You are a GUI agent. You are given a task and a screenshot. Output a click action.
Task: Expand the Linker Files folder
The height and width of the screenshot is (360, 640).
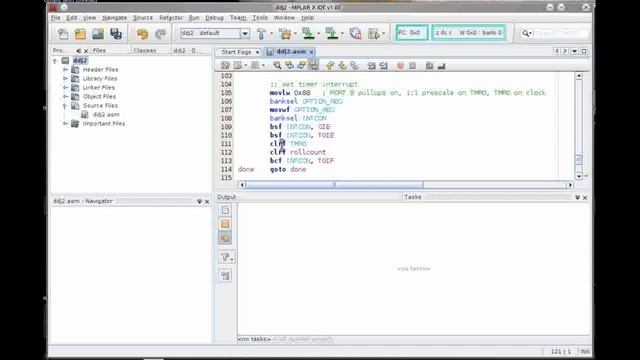click(65, 87)
